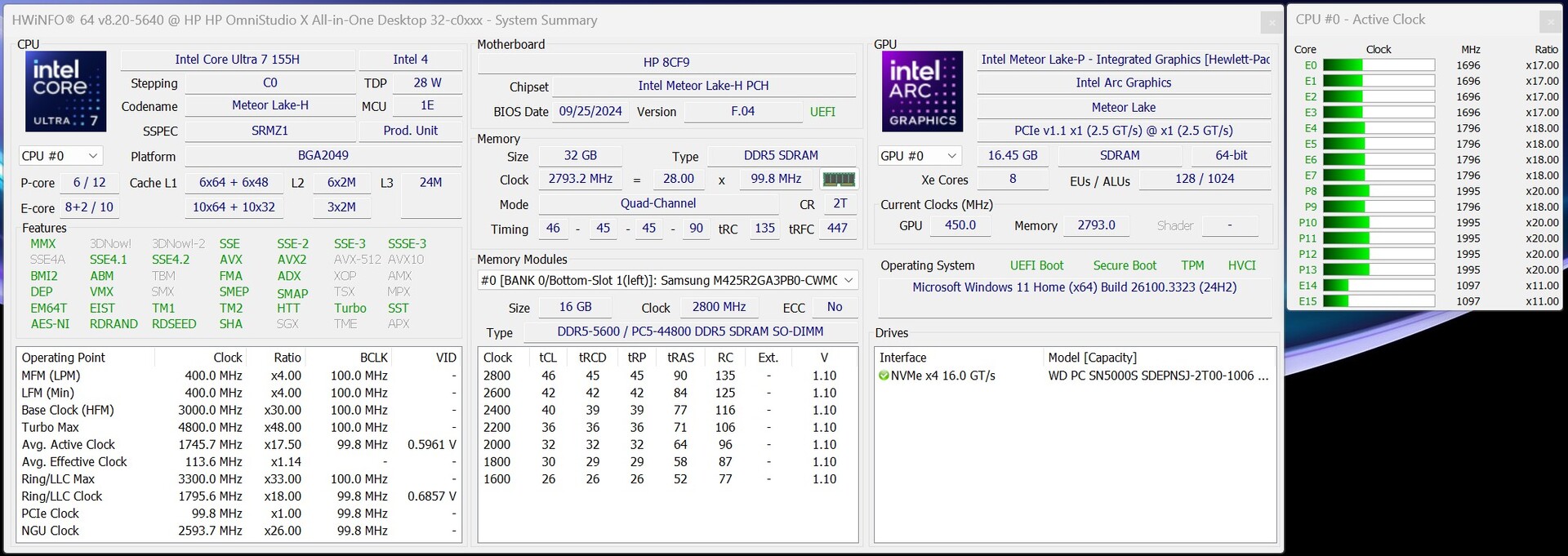Image resolution: width=1568 pixels, height=556 pixels.
Task: Click the E0 core clock bar
Action: coord(1379,65)
